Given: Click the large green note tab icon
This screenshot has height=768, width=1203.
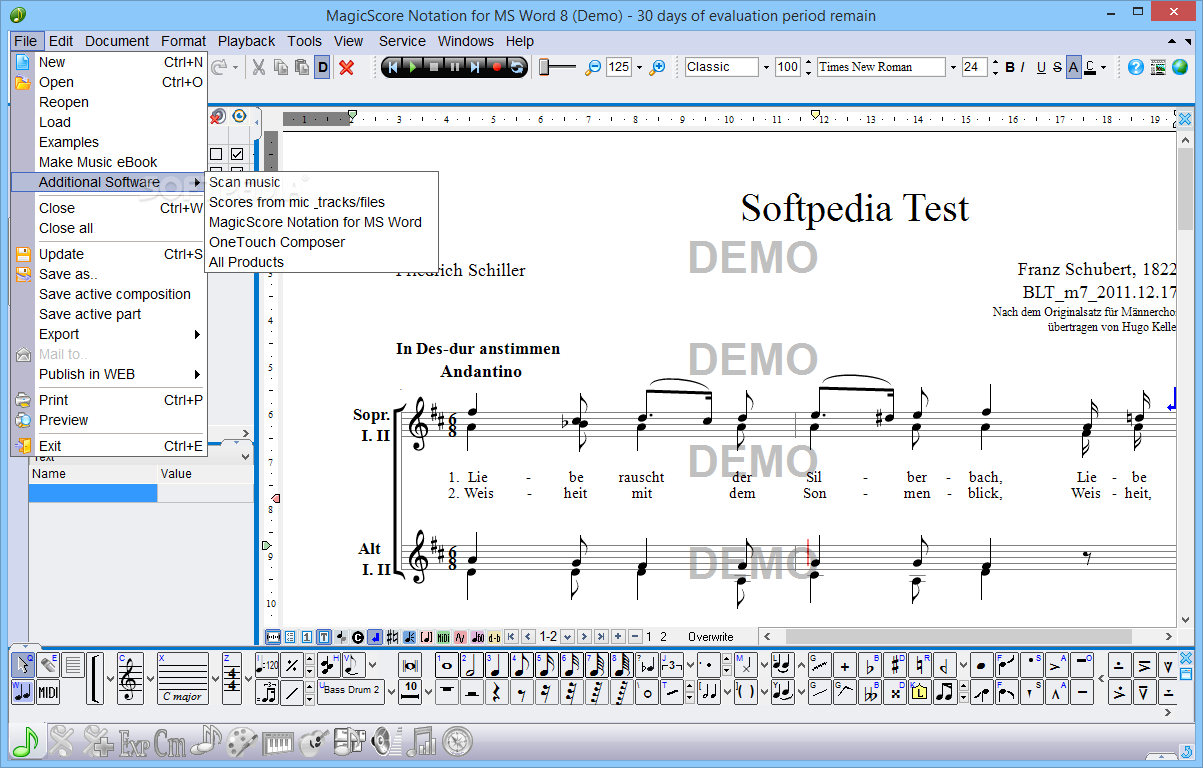Looking at the screenshot, I should coord(24,740).
